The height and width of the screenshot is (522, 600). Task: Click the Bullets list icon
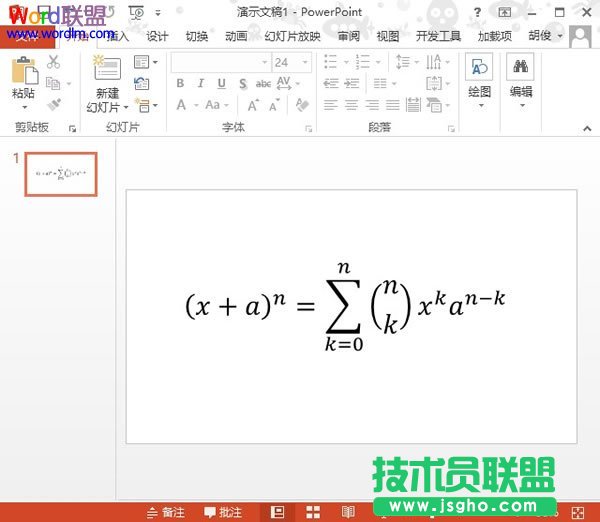tap(331, 62)
